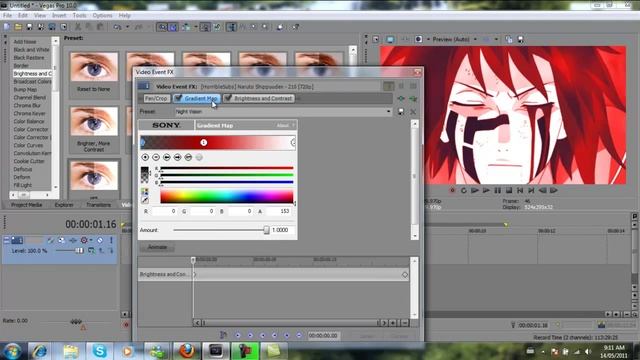640x360 pixels.
Task: Select previous gradient point arrow icon
Action: (x=167, y=157)
